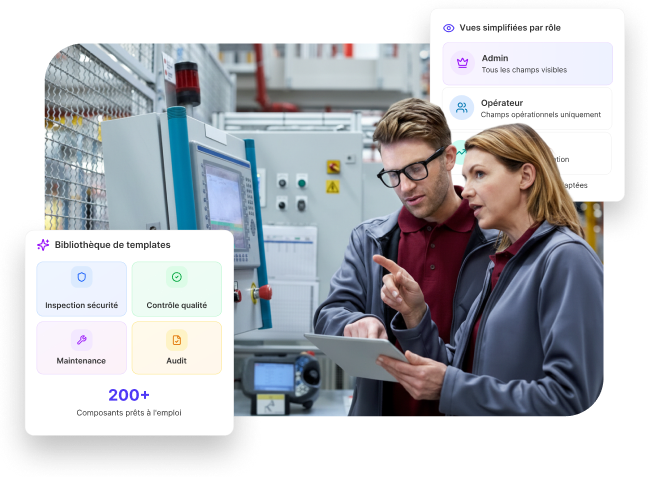
Task: Open the Audit template card
Action: click(176, 348)
